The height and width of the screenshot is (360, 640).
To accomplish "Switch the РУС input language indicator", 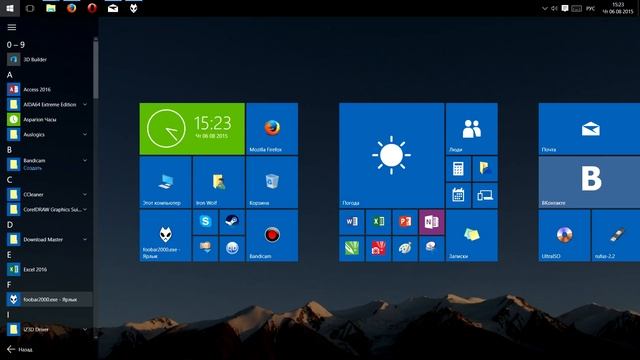I will tap(590, 8).
